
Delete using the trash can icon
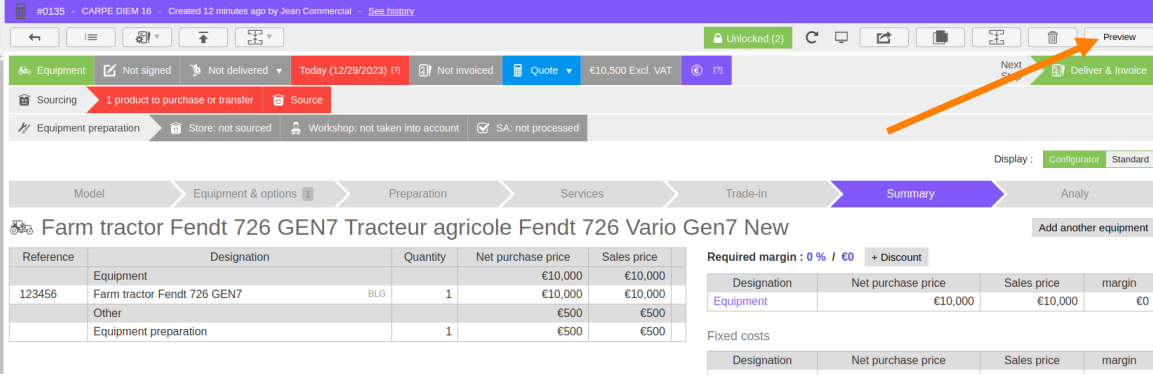[1052, 38]
